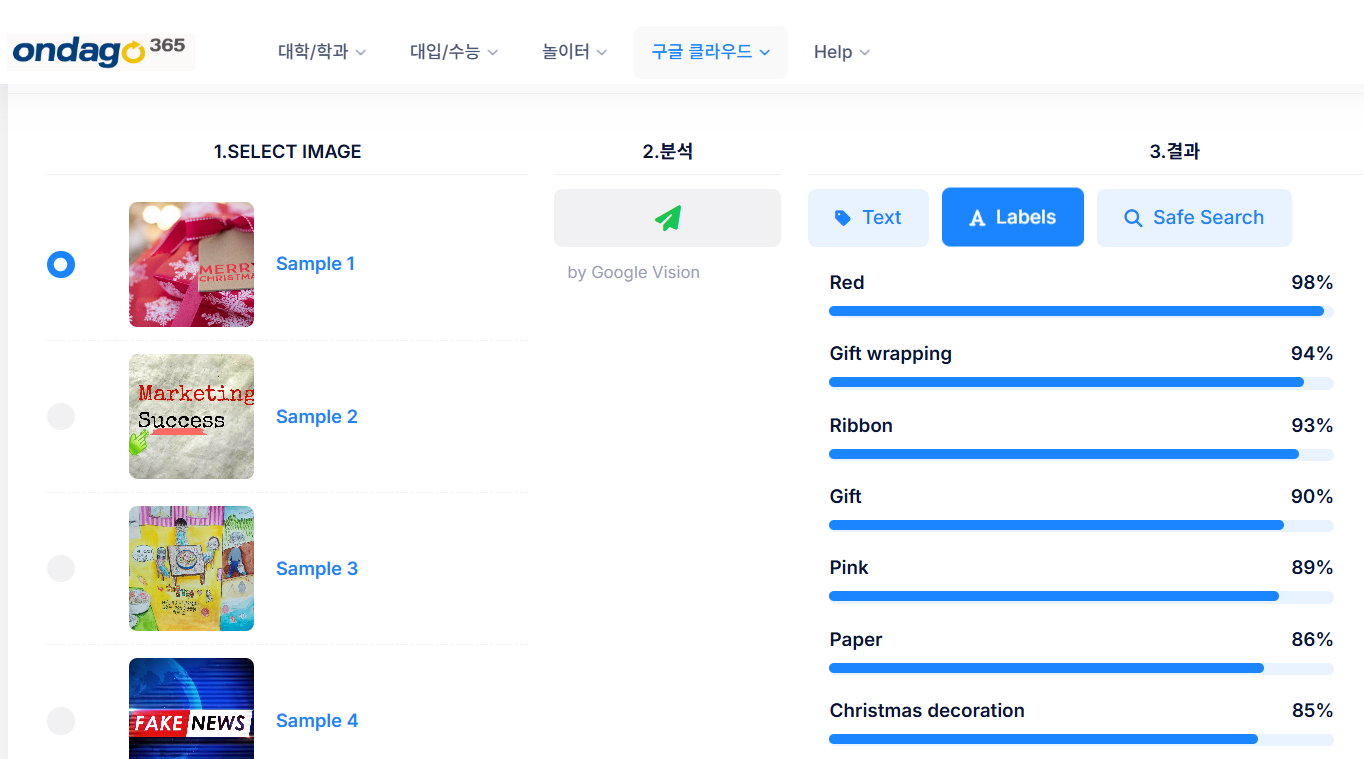
Task: Select the Sample 2 radio button
Action: click(x=61, y=416)
